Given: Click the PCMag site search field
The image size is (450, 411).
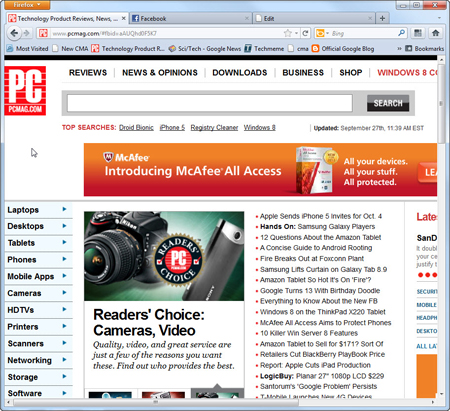Looking at the screenshot, I should pos(210,103).
